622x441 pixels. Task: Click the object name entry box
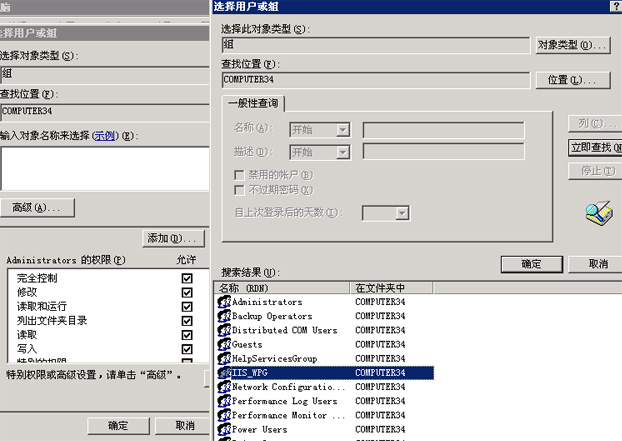(x=105, y=169)
